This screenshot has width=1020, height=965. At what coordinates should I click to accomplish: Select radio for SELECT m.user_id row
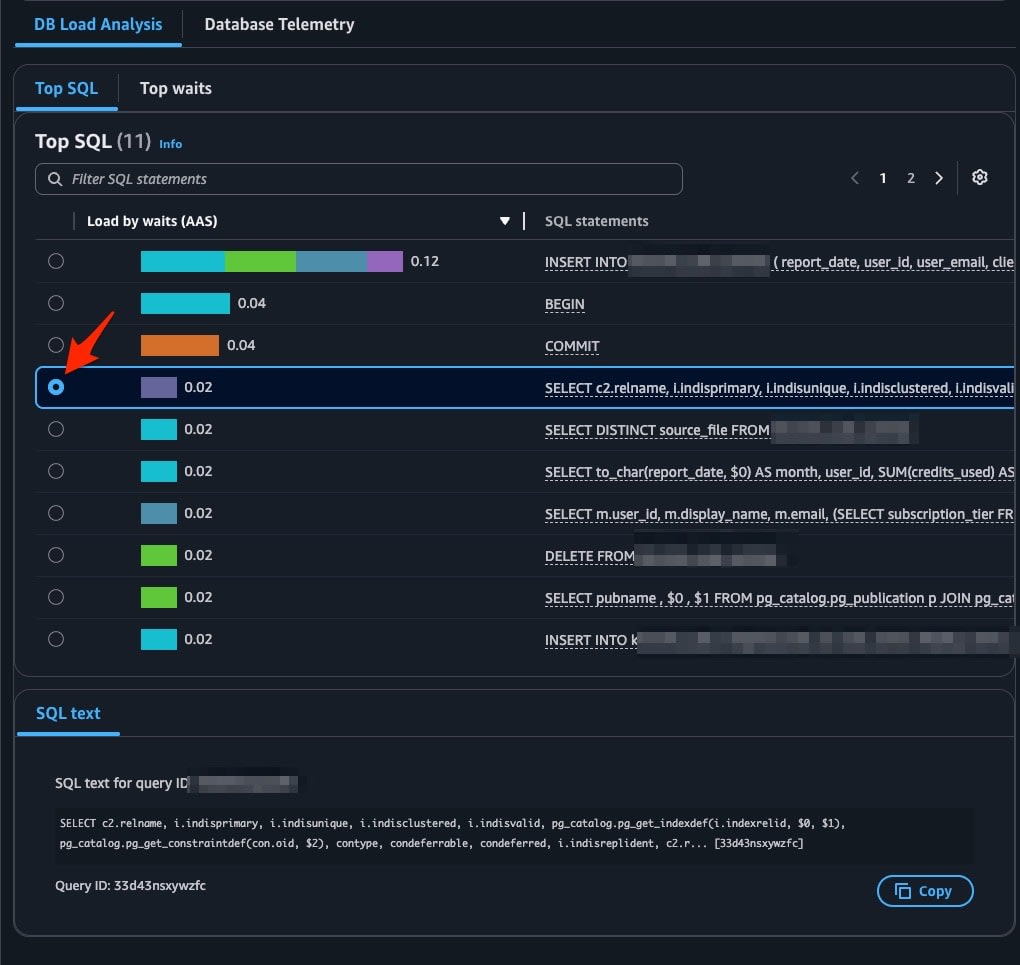56,513
